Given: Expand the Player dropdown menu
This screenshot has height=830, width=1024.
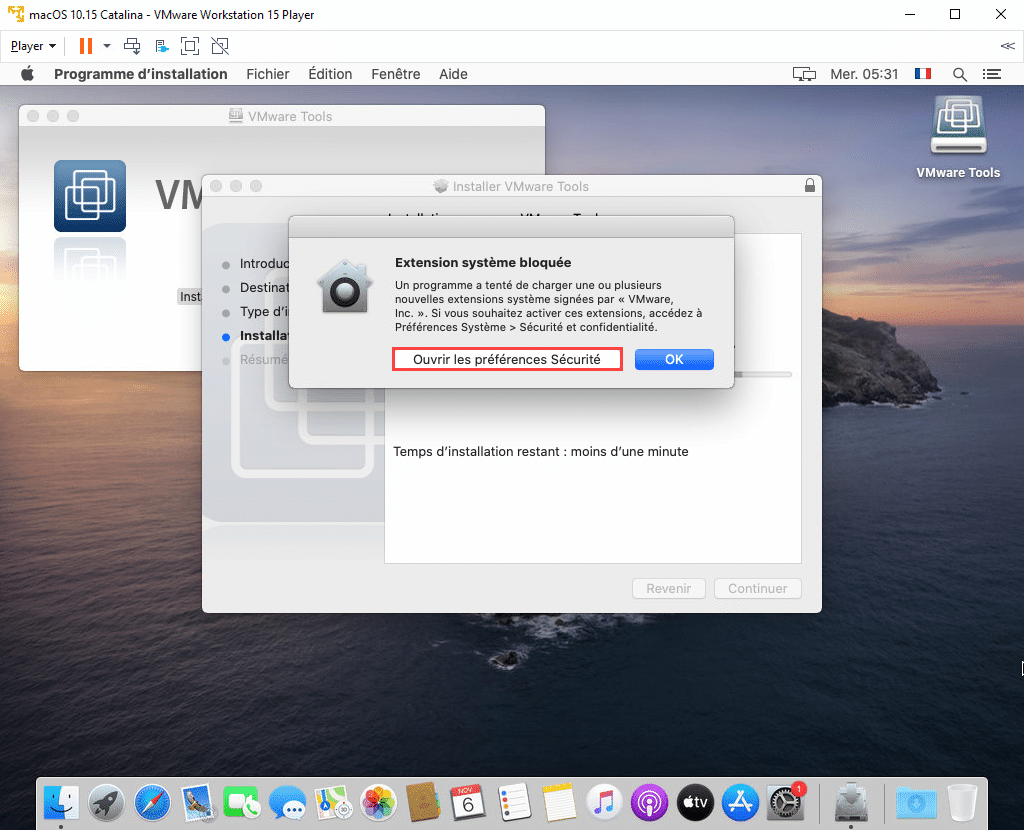Looking at the screenshot, I should [x=33, y=46].
